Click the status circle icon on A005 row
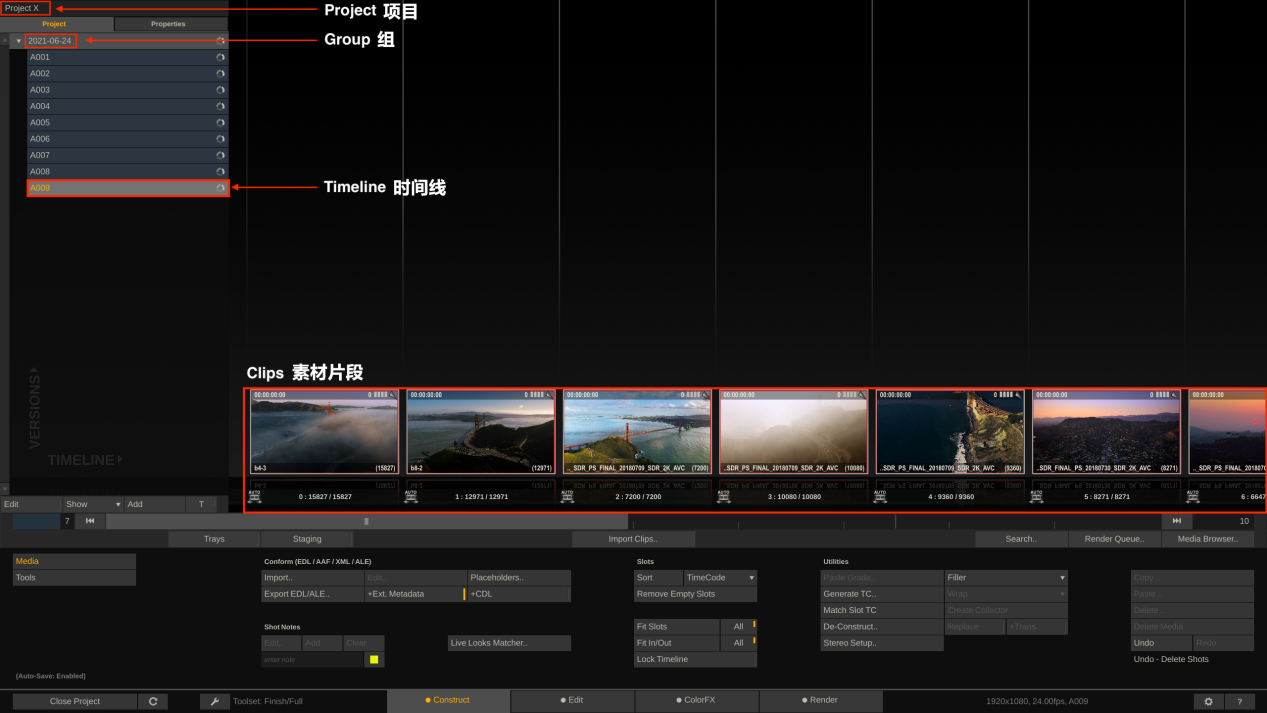The image size is (1267, 713). (x=220, y=123)
